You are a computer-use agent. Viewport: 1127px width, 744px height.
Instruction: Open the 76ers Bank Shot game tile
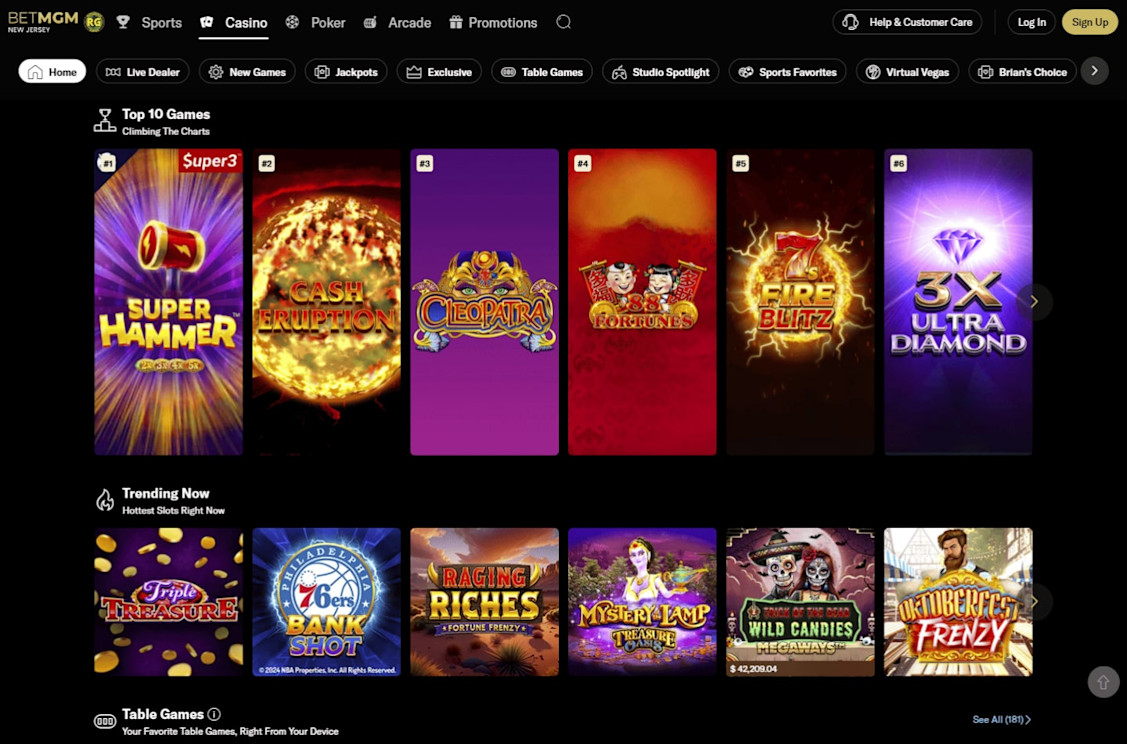point(326,602)
